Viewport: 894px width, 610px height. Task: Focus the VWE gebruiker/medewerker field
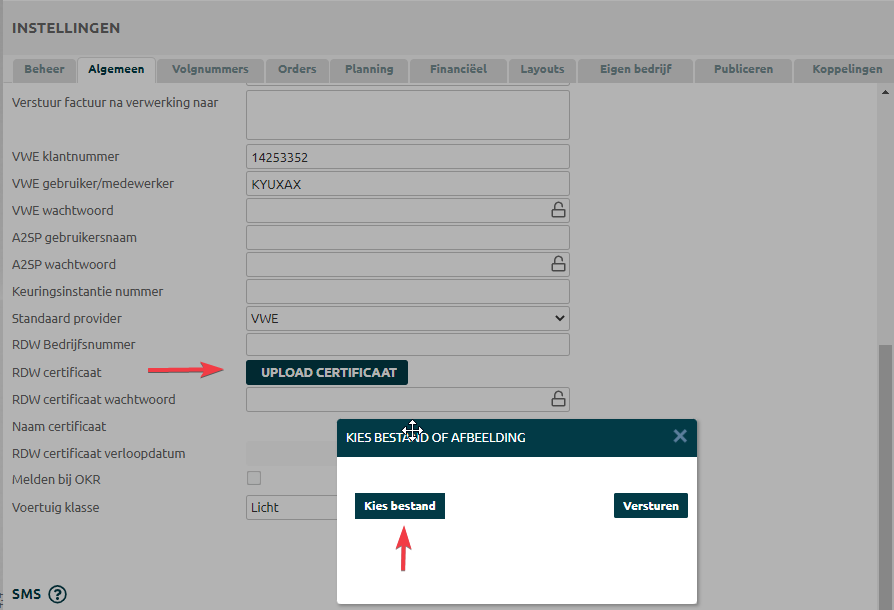click(407, 184)
